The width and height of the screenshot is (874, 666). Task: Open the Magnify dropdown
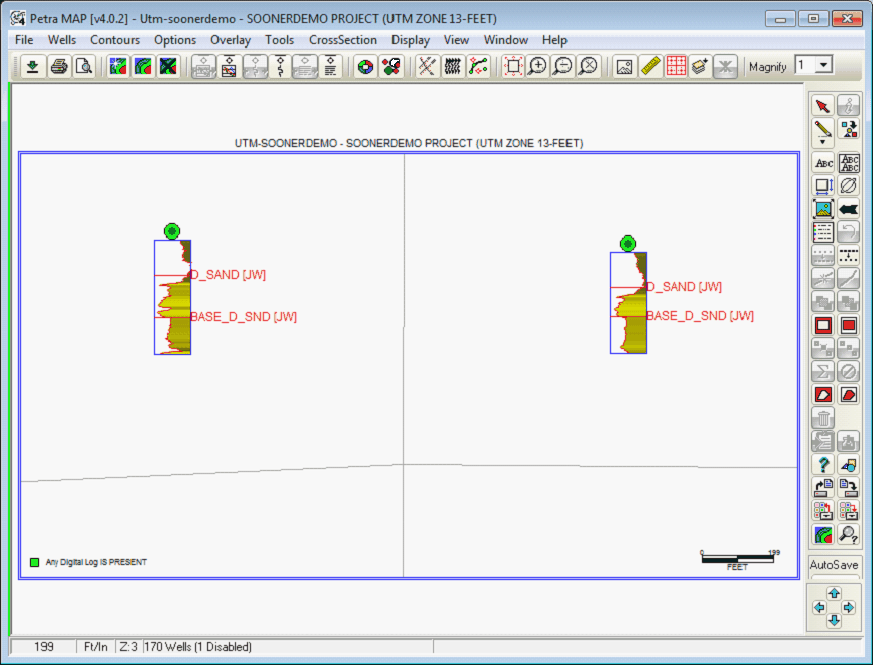click(x=824, y=65)
